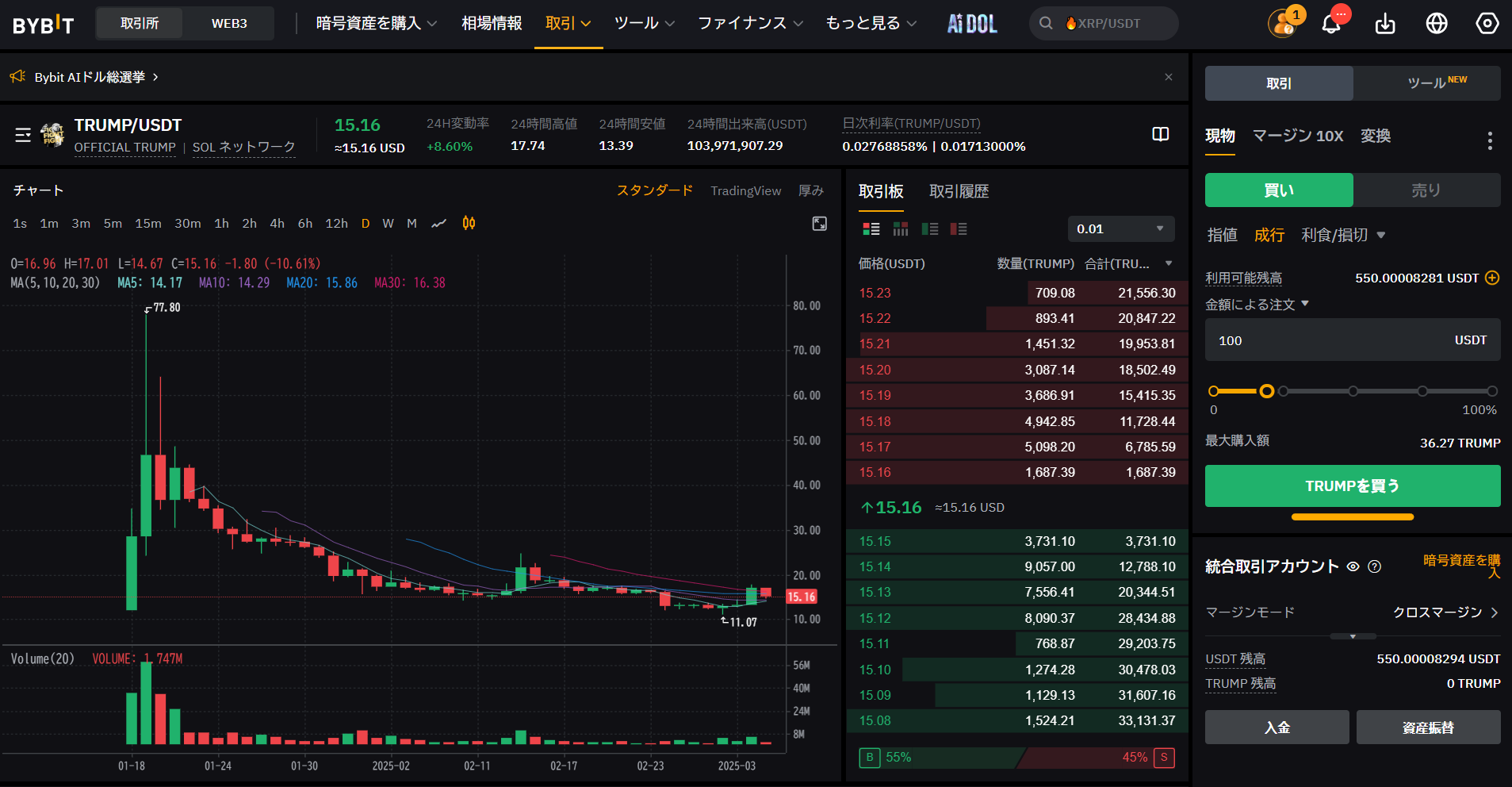Click the megaphone announcement icon
This screenshot has height=787, width=1512.
(x=17, y=77)
